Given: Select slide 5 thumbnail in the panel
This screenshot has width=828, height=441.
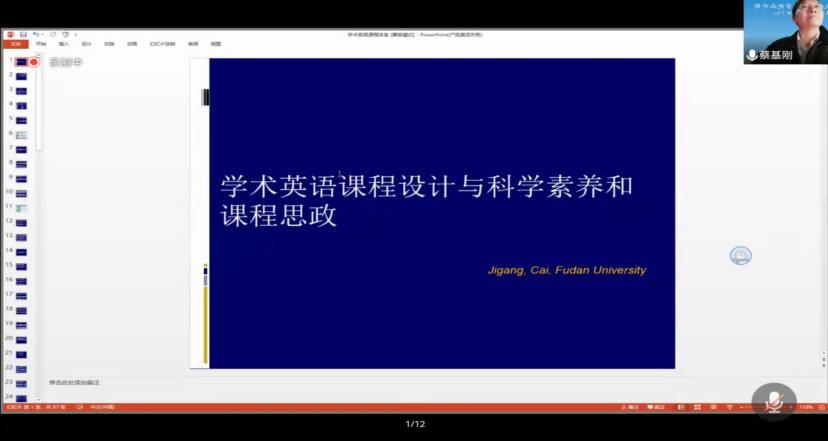Looking at the screenshot, I should (21, 119).
